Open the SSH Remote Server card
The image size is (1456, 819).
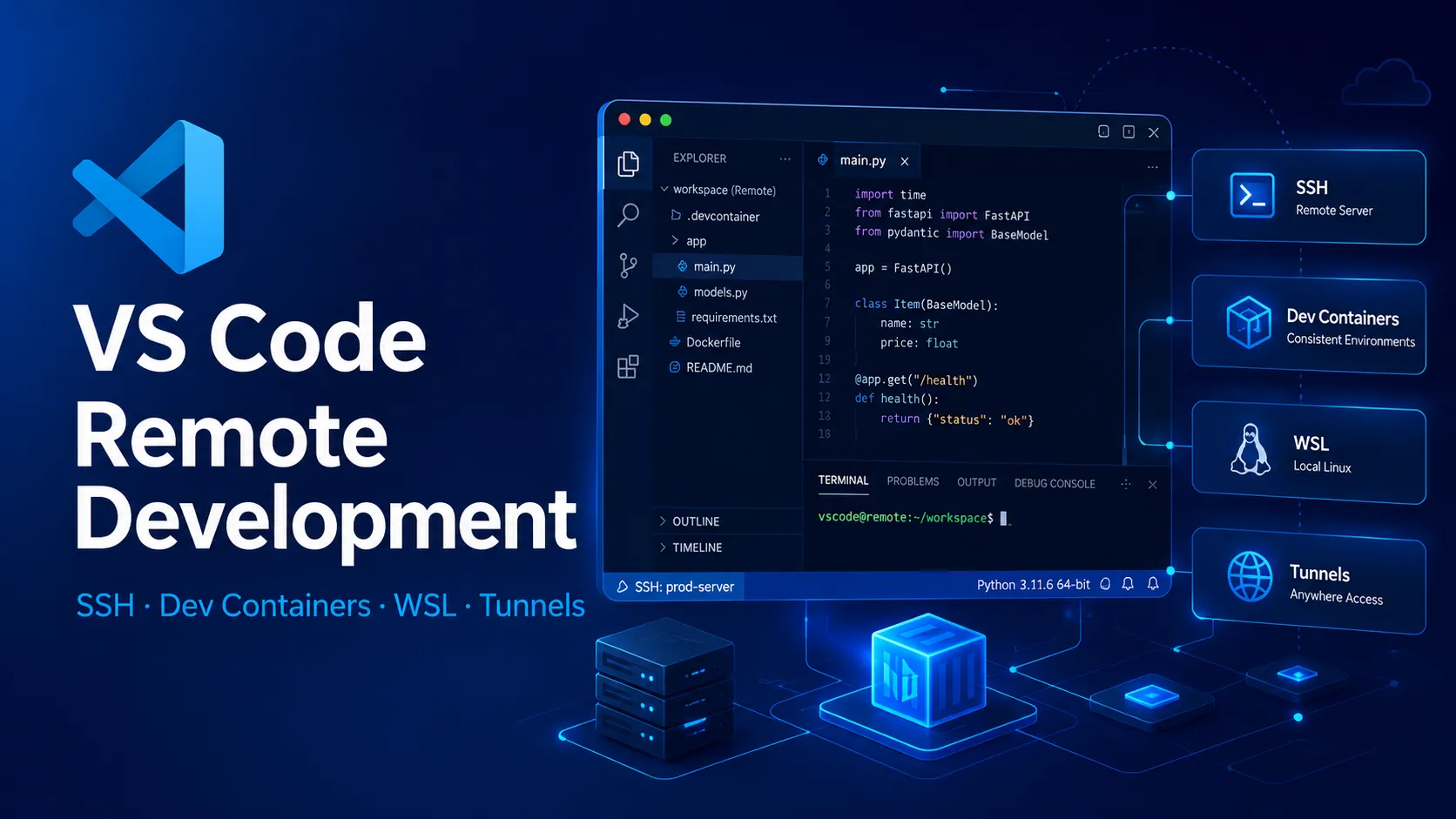click(x=1308, y=197)
